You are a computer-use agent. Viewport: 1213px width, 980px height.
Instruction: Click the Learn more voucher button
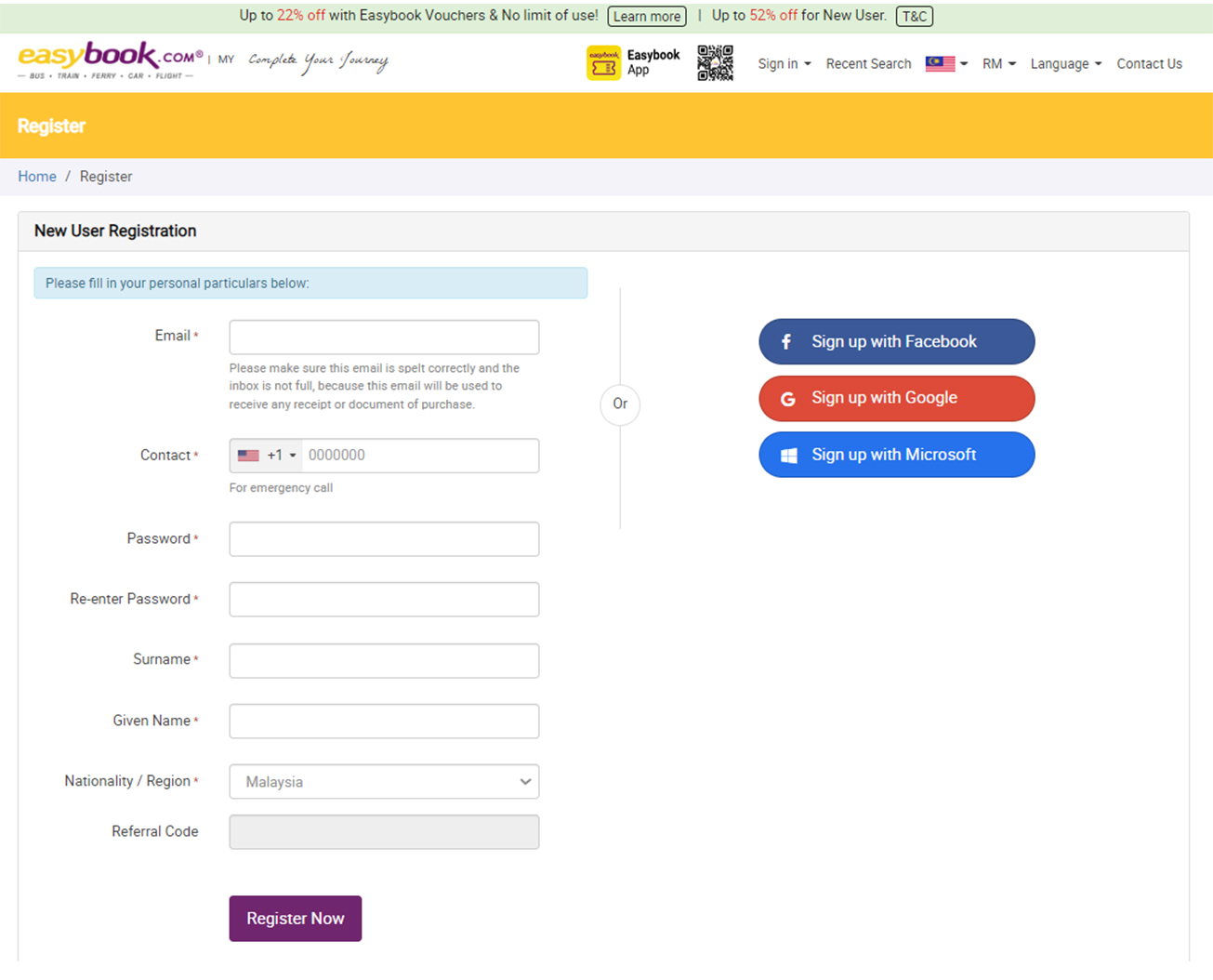point(647,16)
